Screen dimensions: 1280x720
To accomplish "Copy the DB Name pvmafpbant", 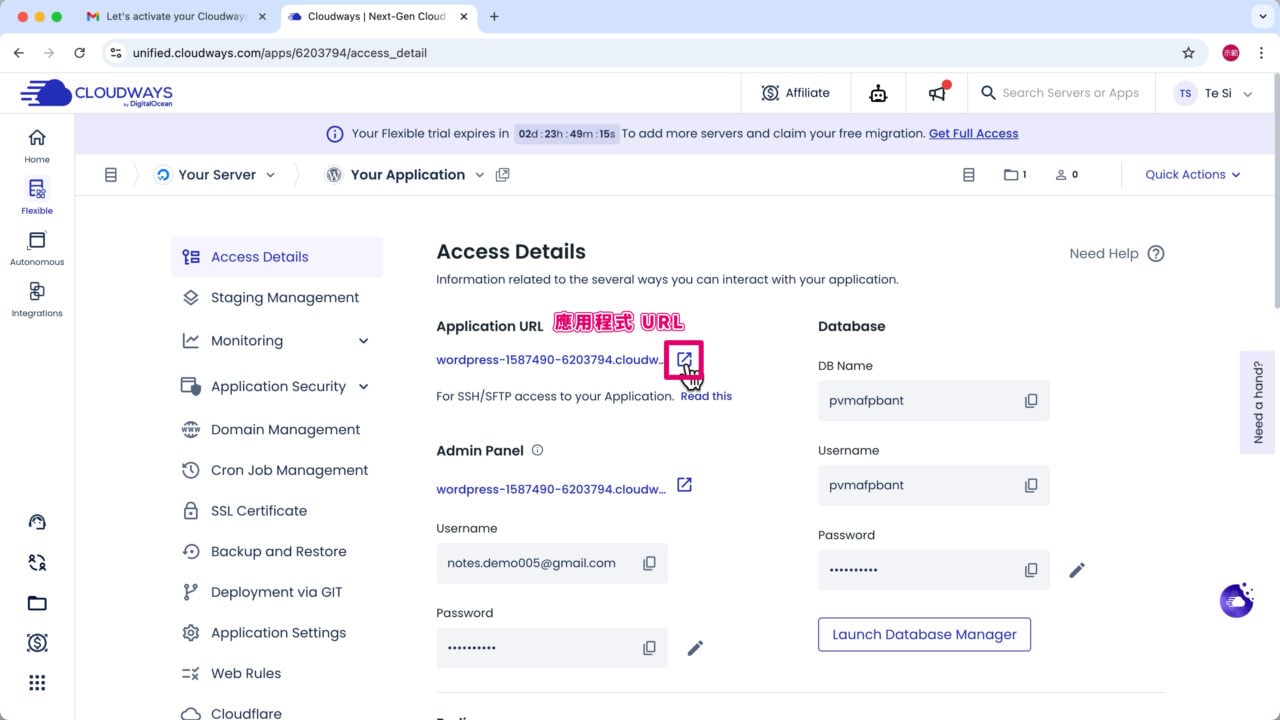I will pos(1031,400).
